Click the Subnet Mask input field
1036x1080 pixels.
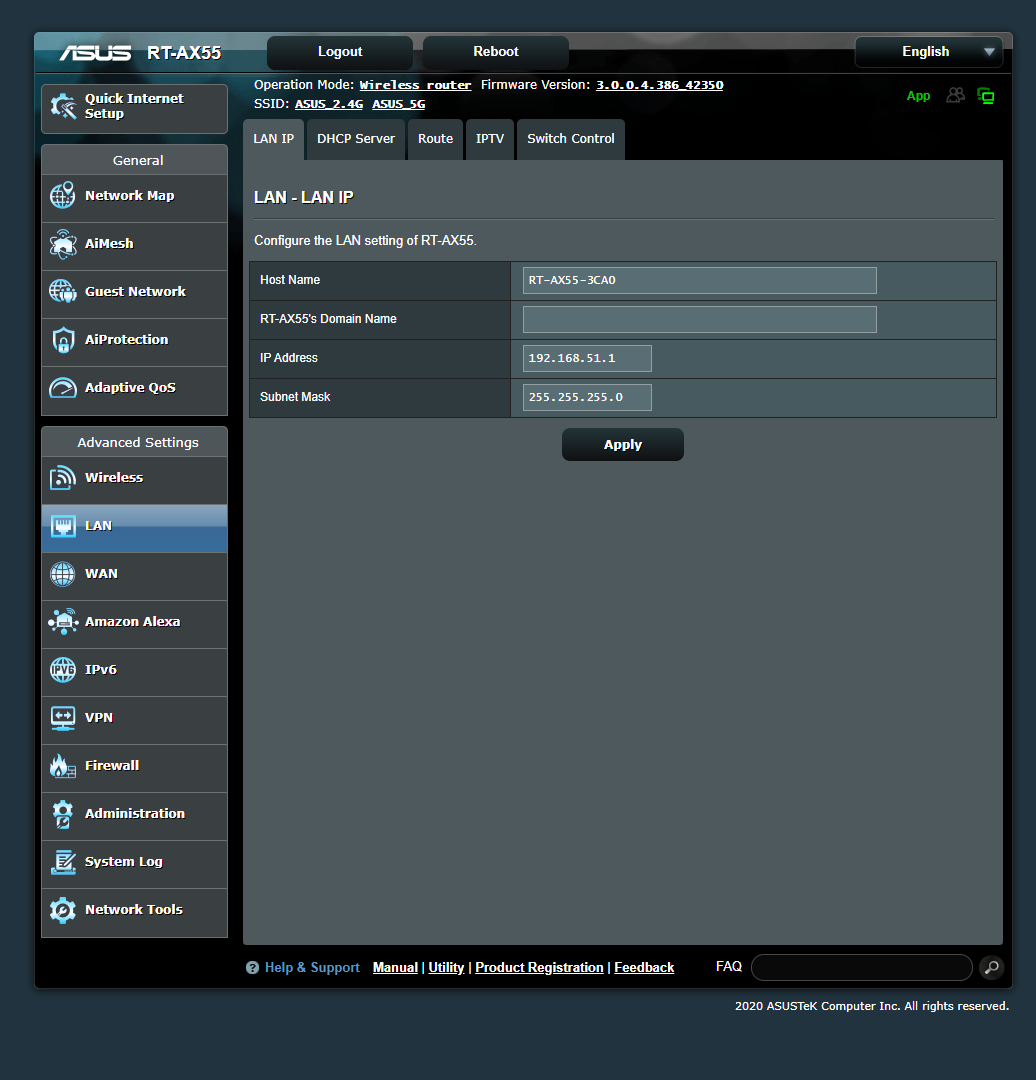587,397
